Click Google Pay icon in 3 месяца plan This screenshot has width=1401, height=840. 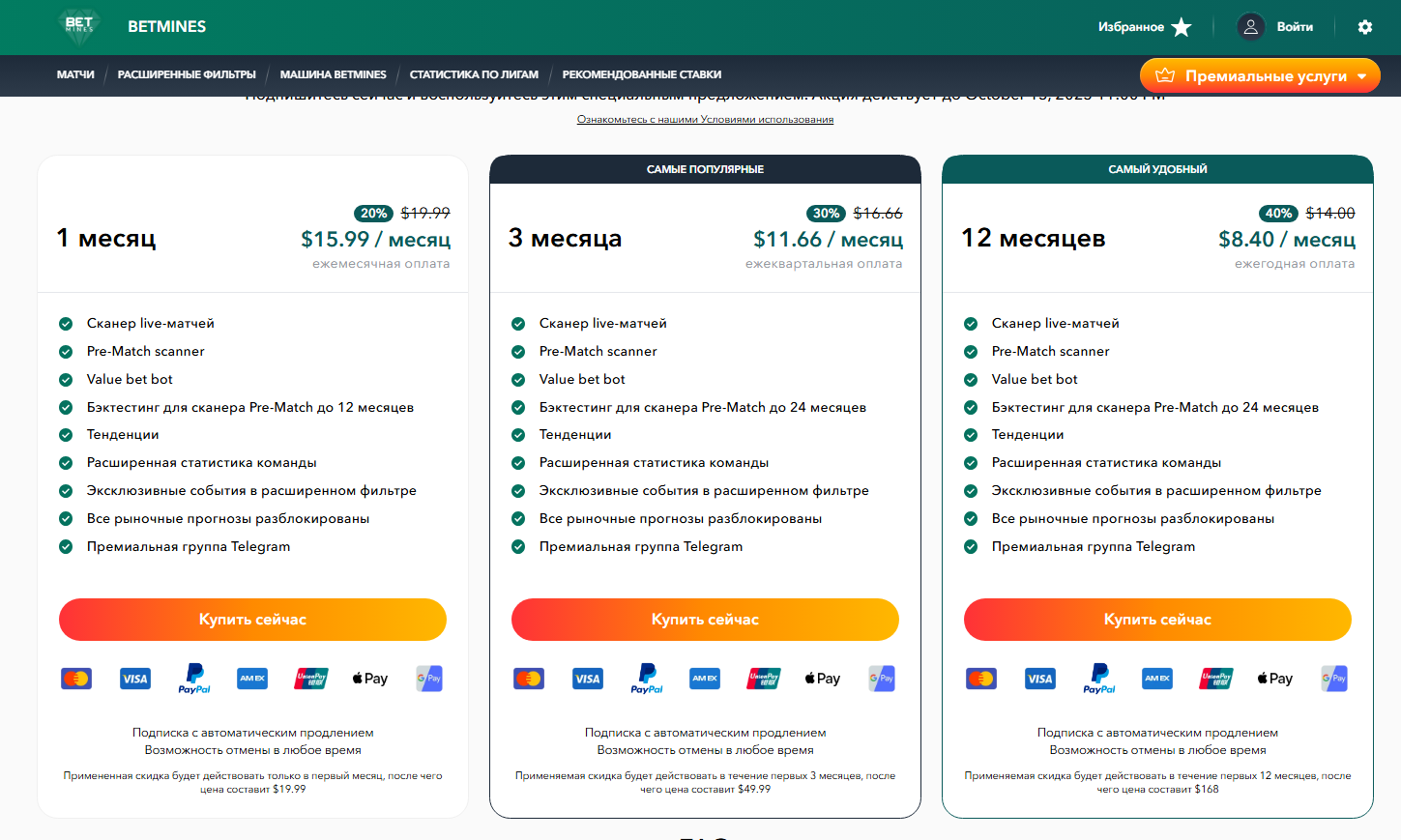coord(881,679)
